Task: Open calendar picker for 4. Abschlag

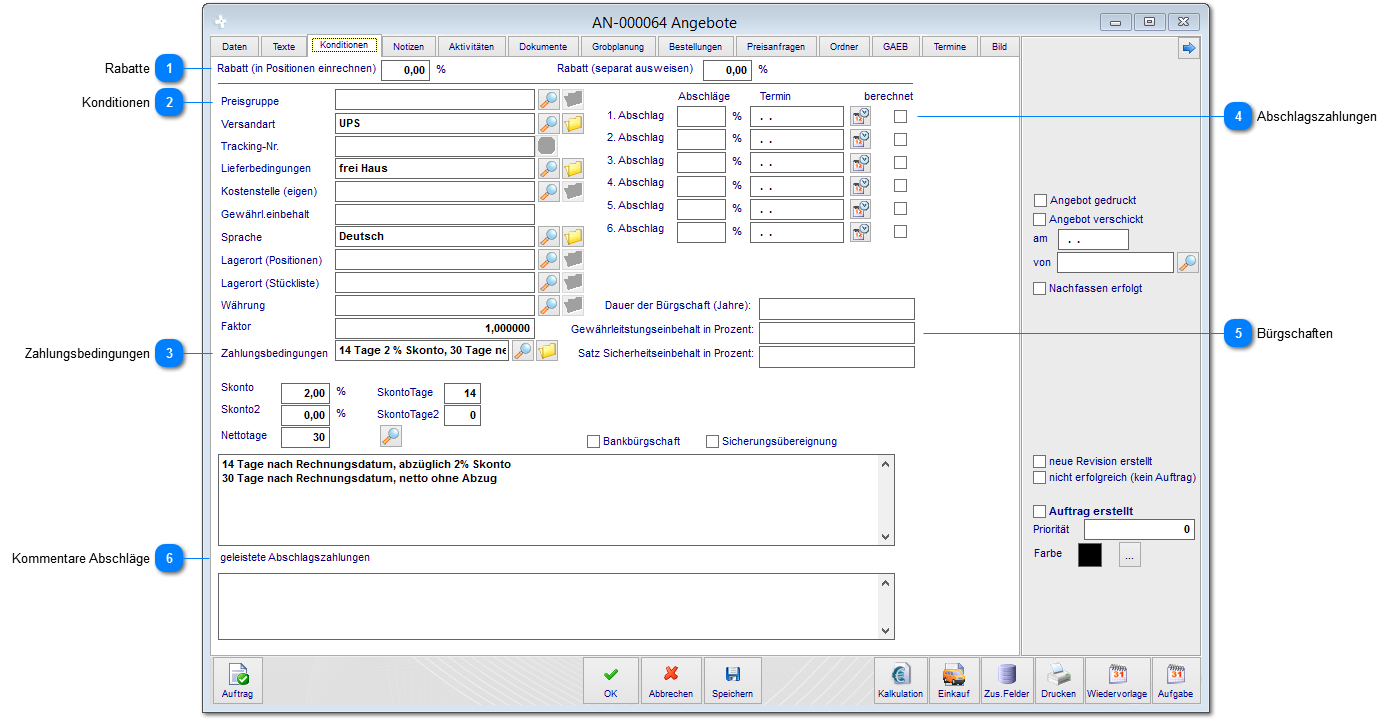Action: 860,185
